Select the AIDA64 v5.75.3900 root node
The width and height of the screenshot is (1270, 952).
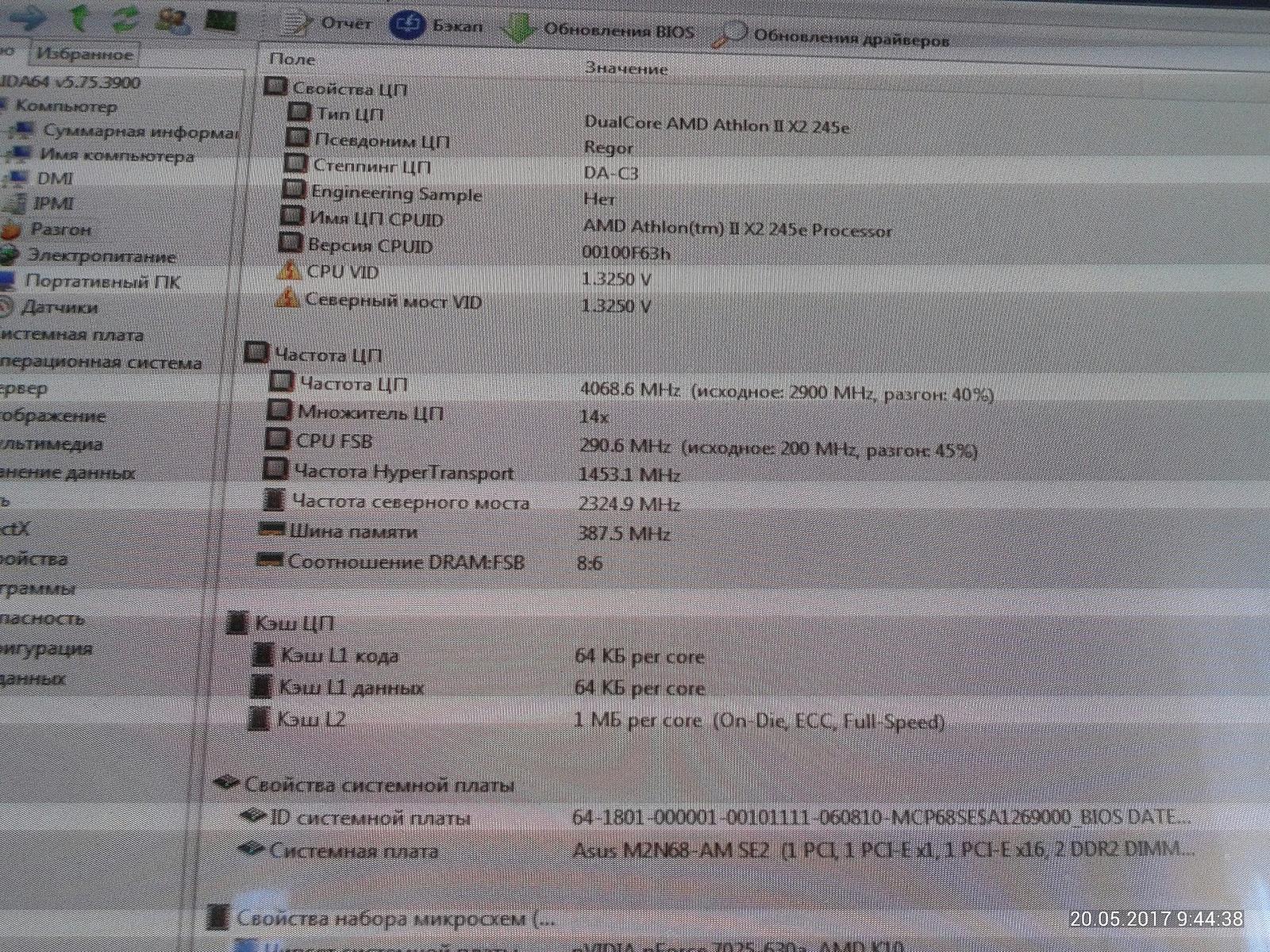[x=70, y=82]
